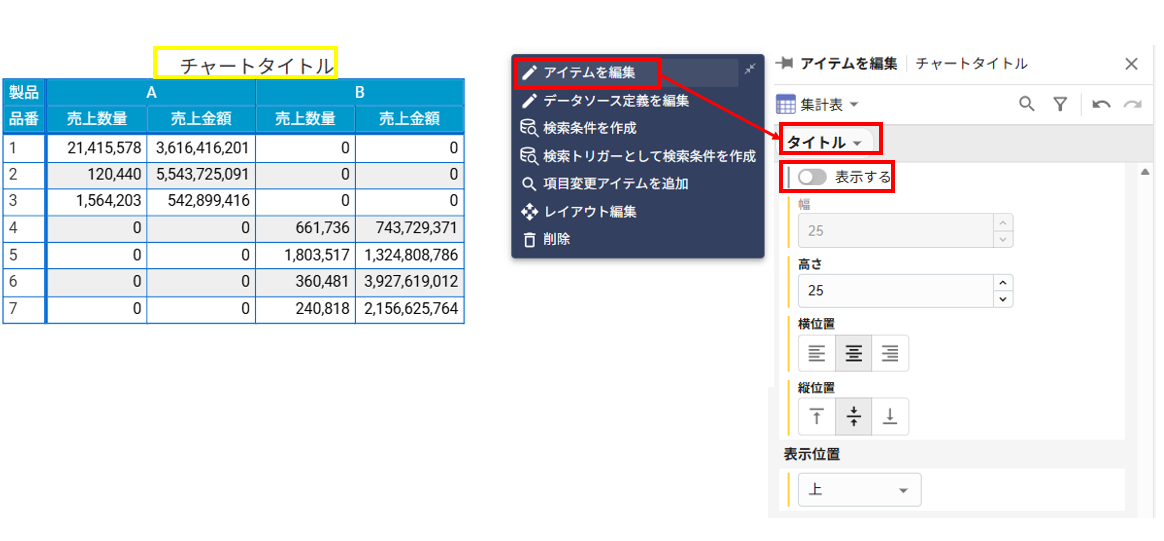Toggle the 表示する switch on
Image resolution: width=1164 pixels, height=541 pixels.
(812, 177)
